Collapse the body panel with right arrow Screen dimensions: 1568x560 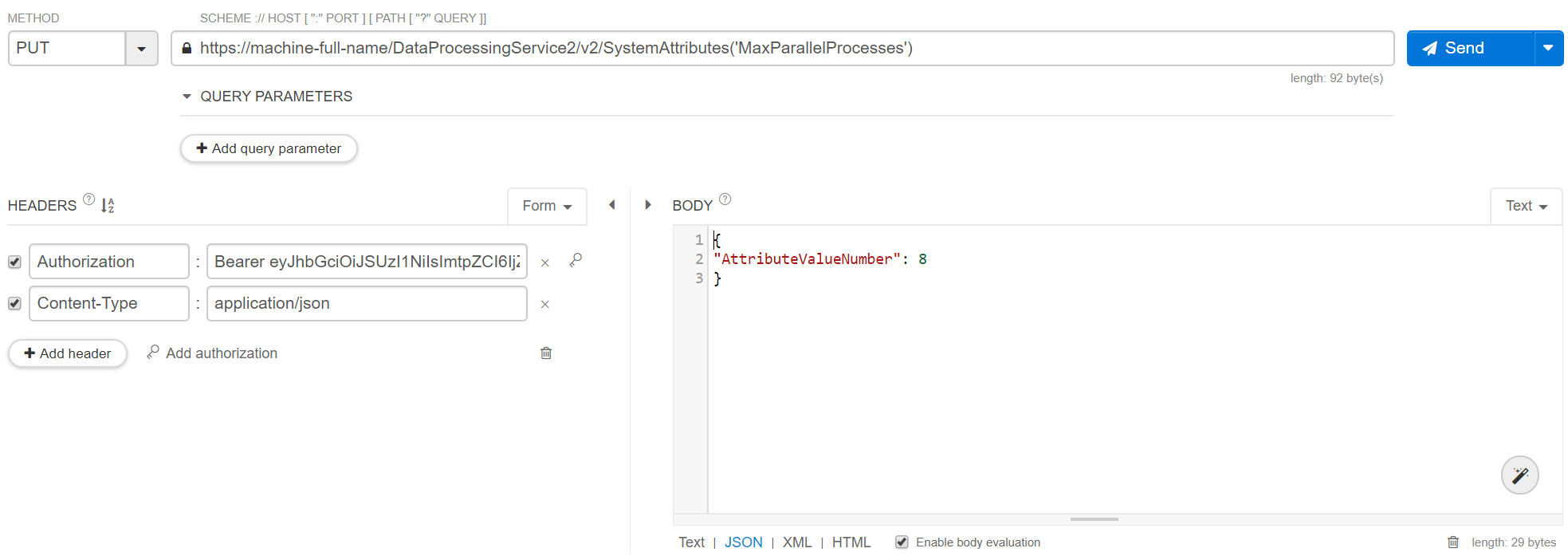648,205
